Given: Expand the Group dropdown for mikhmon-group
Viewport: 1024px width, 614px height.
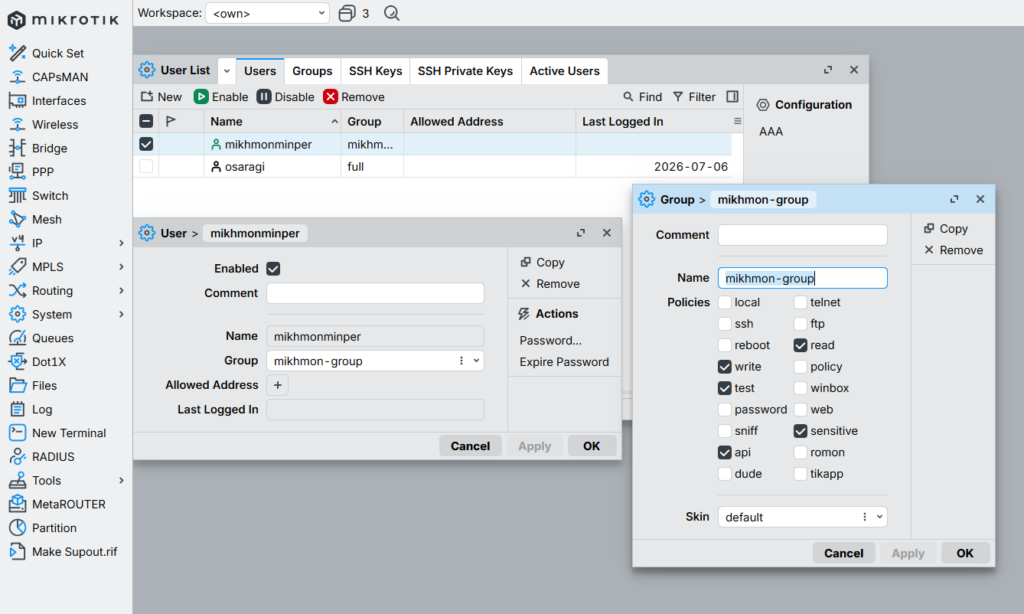Looking at the screenshot, I should tap(476, 361).
